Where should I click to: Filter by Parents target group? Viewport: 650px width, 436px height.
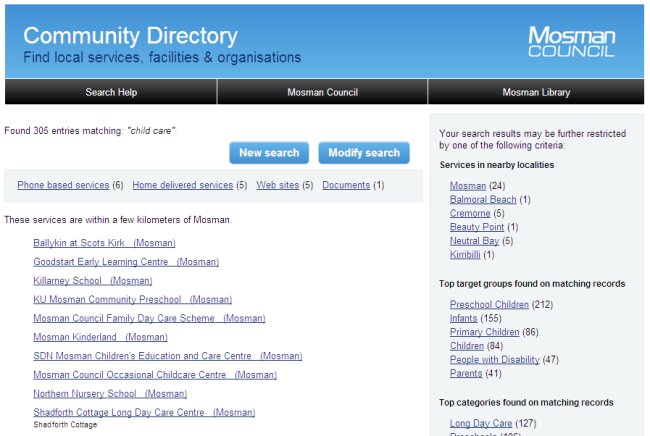pos(466,373)
